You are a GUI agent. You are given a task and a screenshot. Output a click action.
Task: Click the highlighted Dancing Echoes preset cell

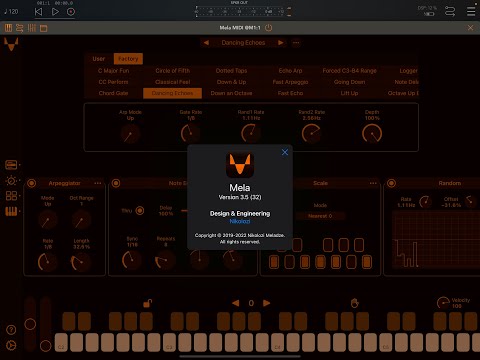pos(172,93)
